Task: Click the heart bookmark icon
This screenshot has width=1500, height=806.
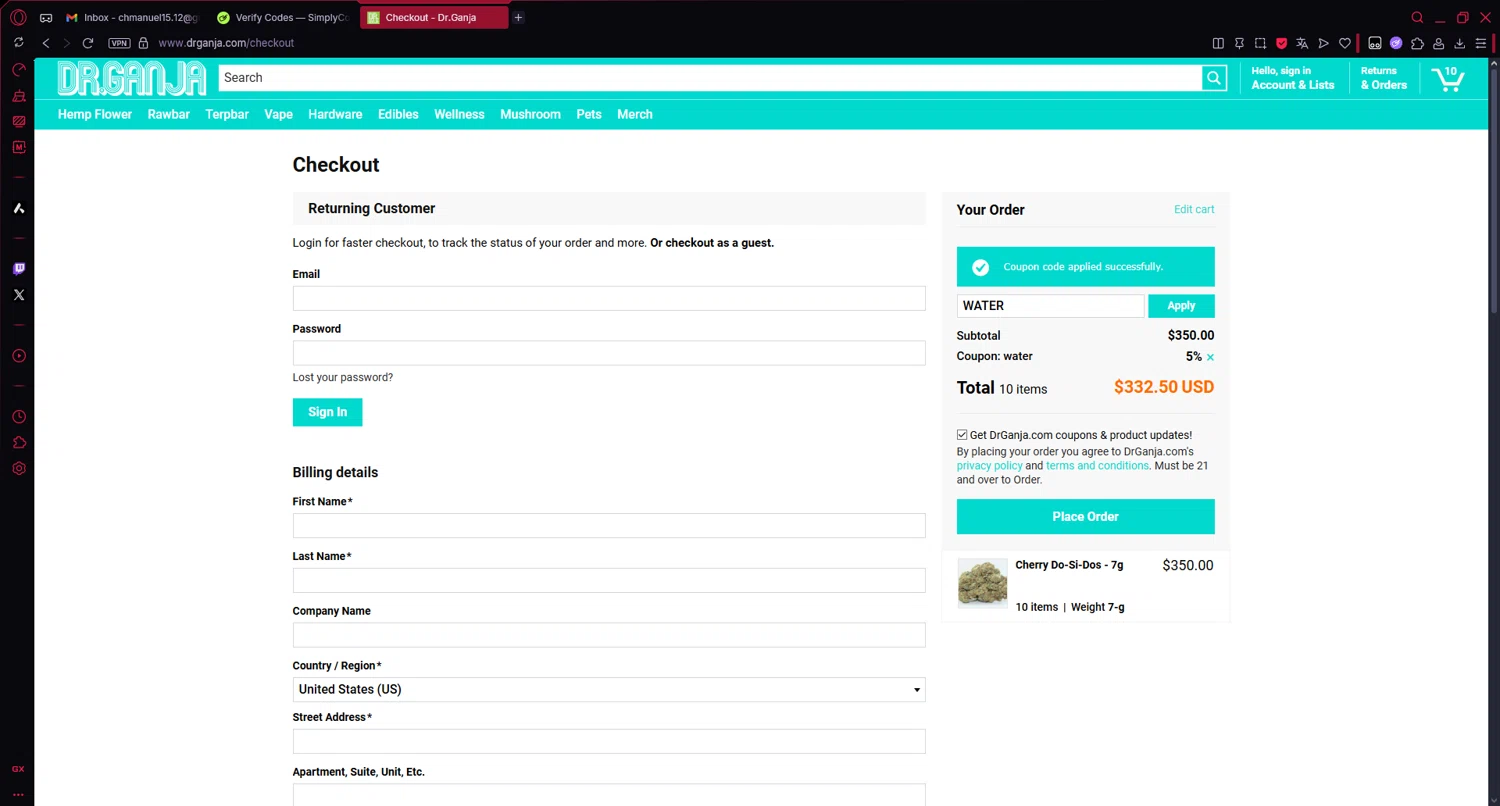Action: coord(1345,43)
